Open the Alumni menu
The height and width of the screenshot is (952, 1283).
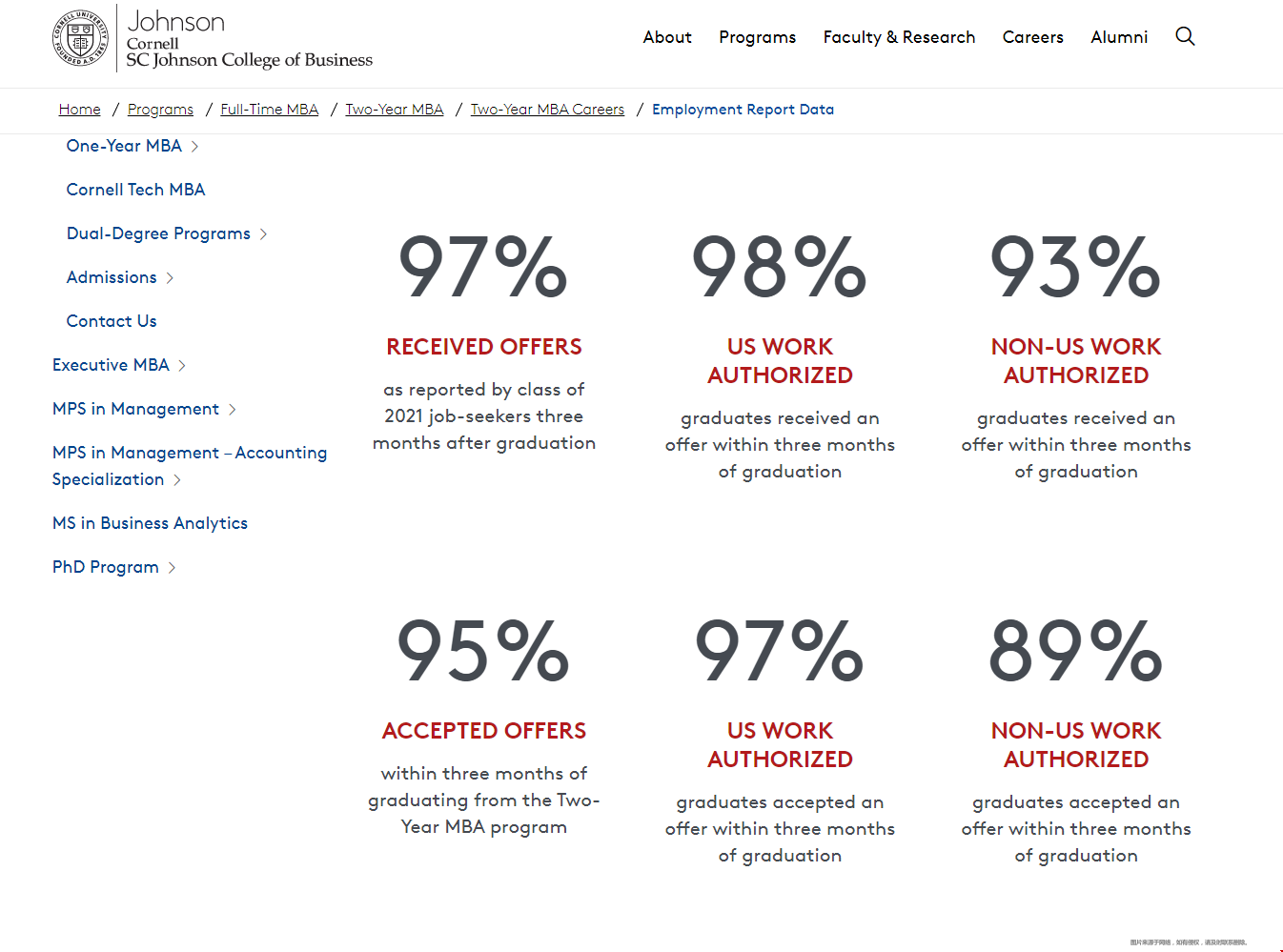coord(1119,37)
